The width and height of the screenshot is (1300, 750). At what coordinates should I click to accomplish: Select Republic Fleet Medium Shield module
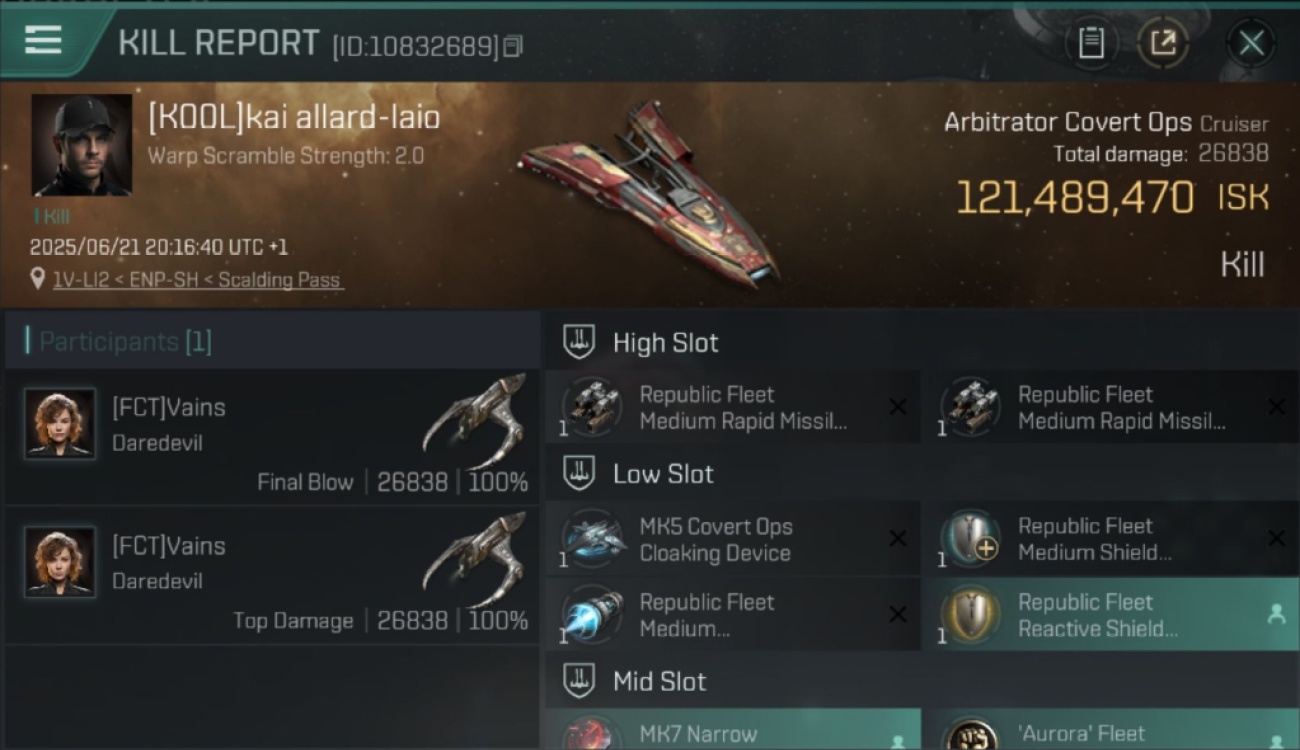(1111, 539)
